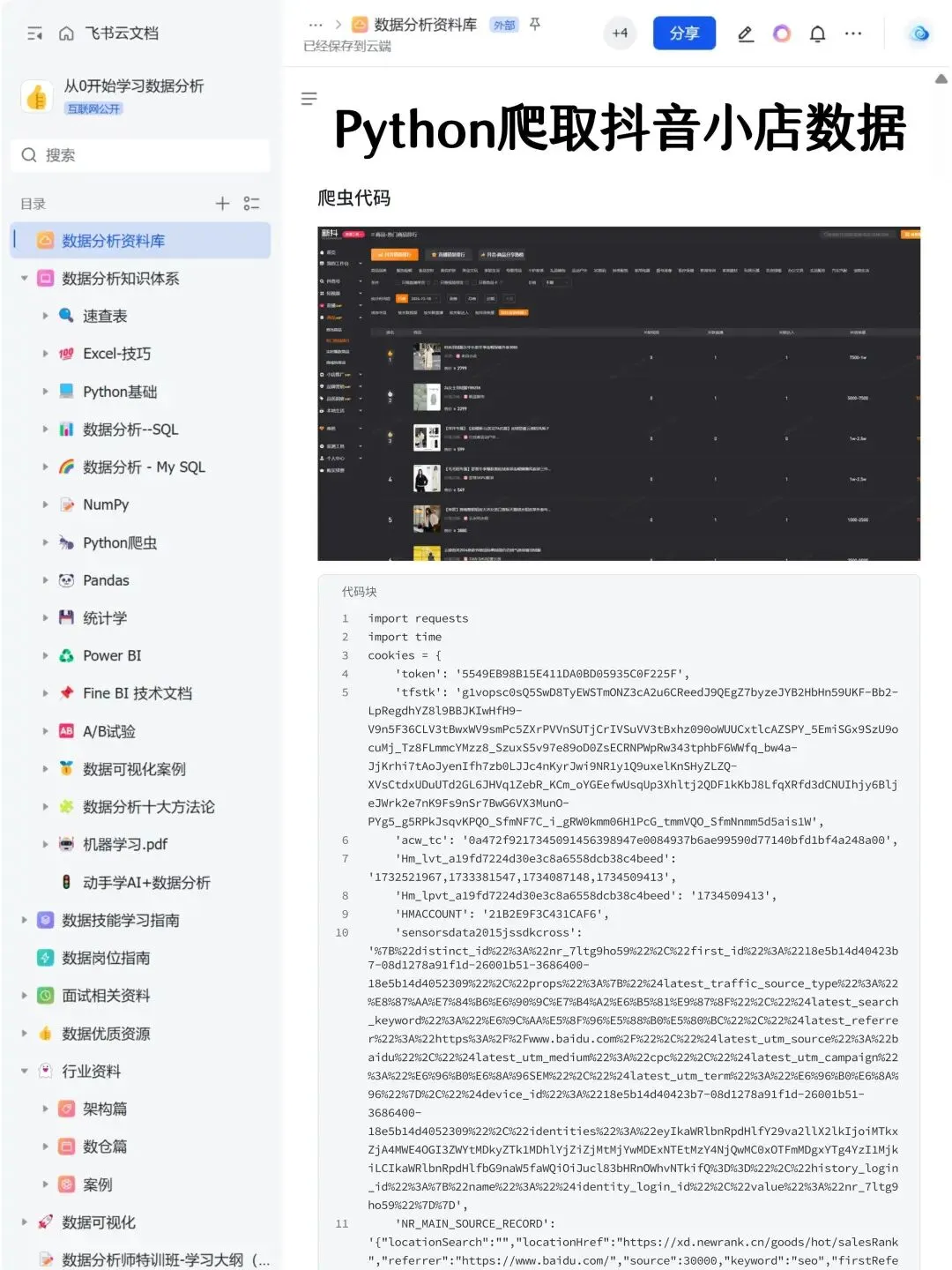Viewport: 952px width, 1270px height.
Task: Pin the document with the pin icon
Action: tap(535, 25)
